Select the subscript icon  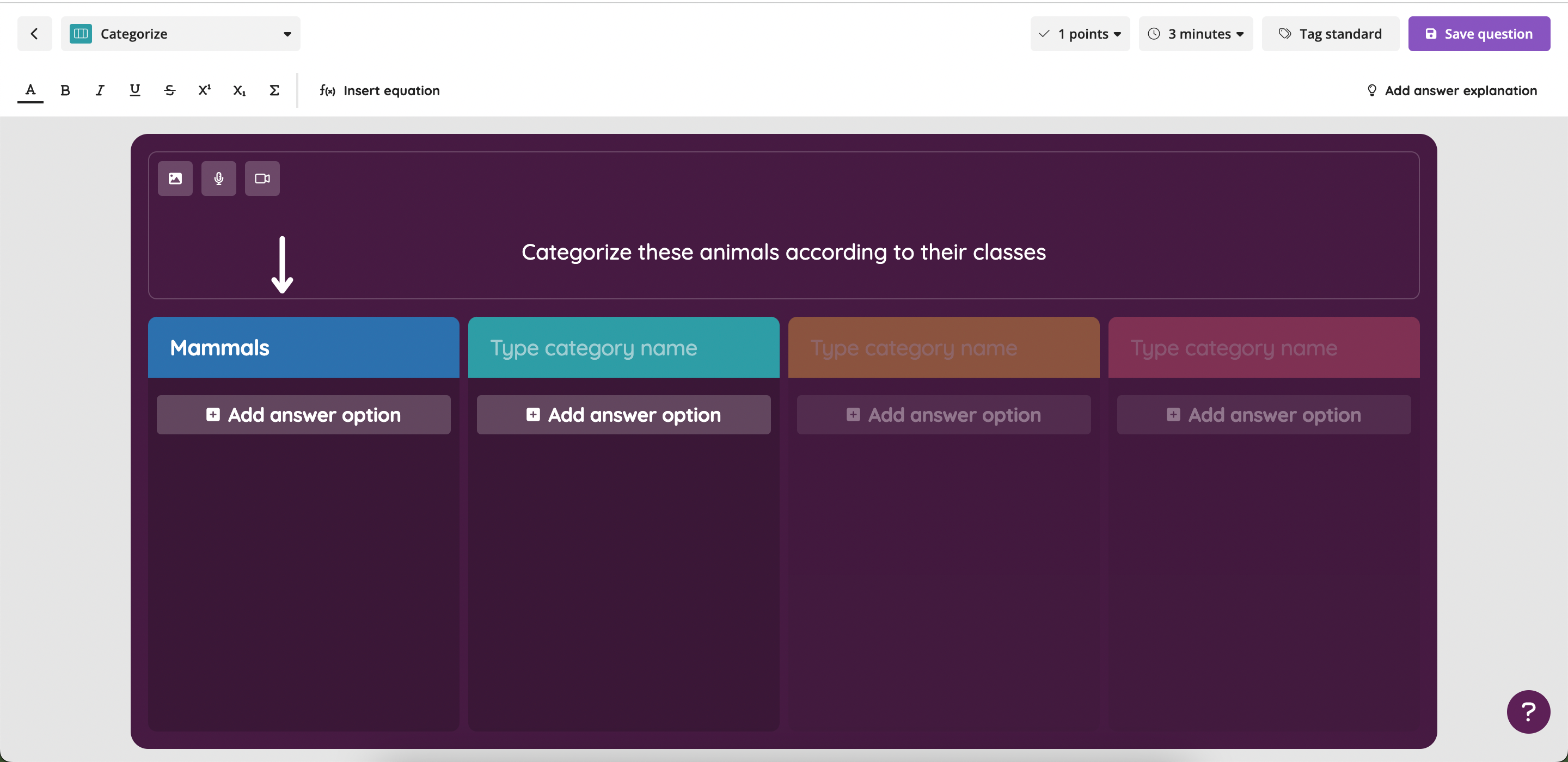[x=239, y=90]
